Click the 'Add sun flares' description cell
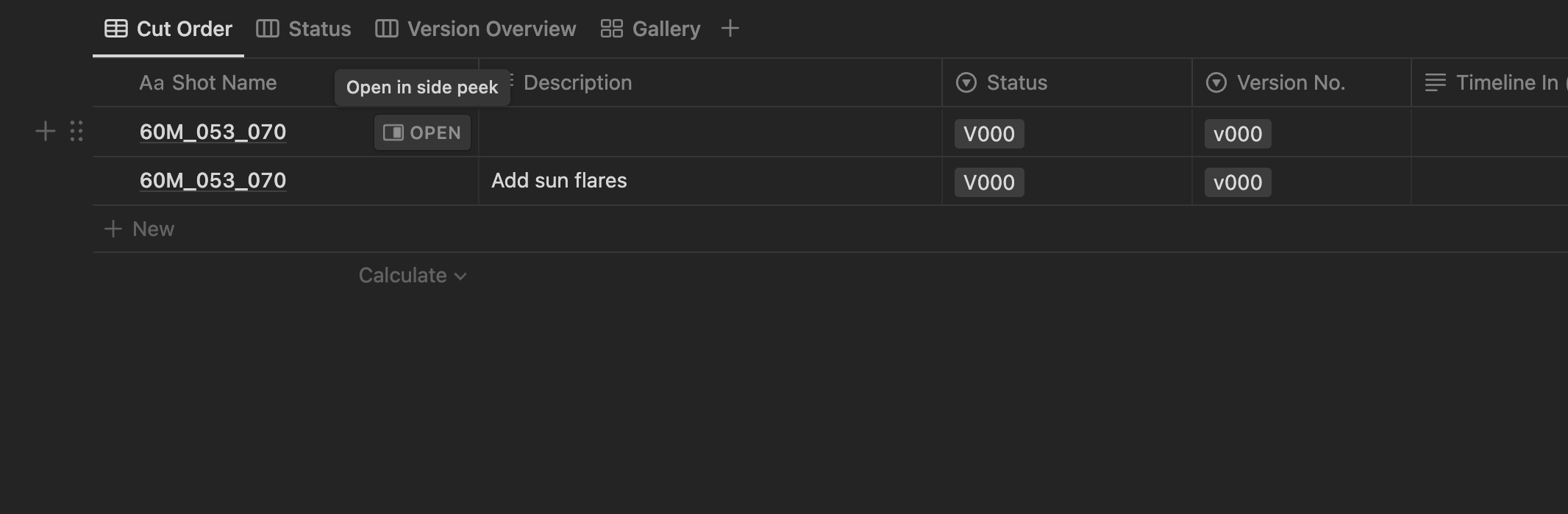 710,181
